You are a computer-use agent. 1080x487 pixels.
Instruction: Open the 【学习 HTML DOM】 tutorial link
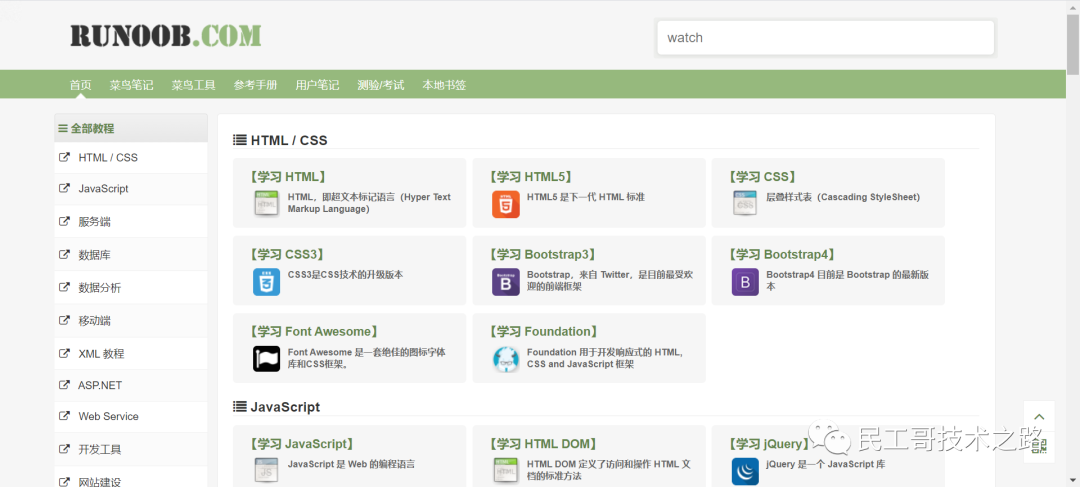click(x=543, y=444)
